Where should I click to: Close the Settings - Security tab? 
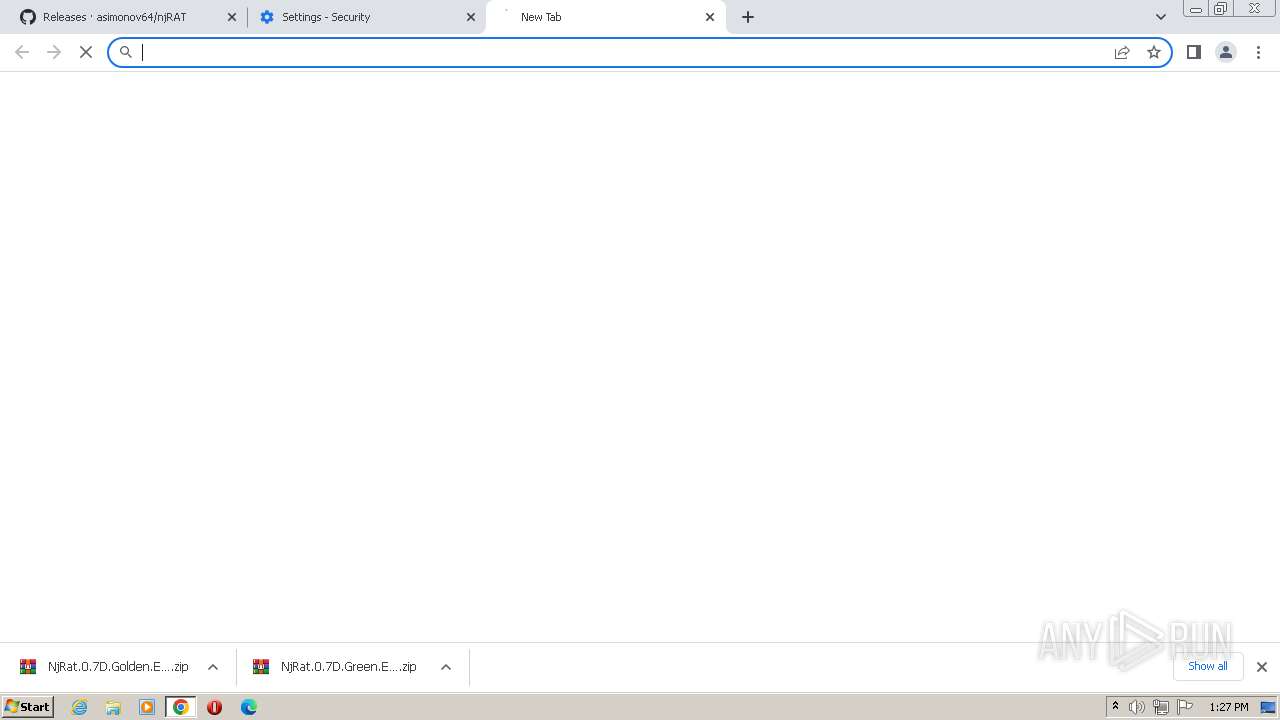(x=471, y=17)
